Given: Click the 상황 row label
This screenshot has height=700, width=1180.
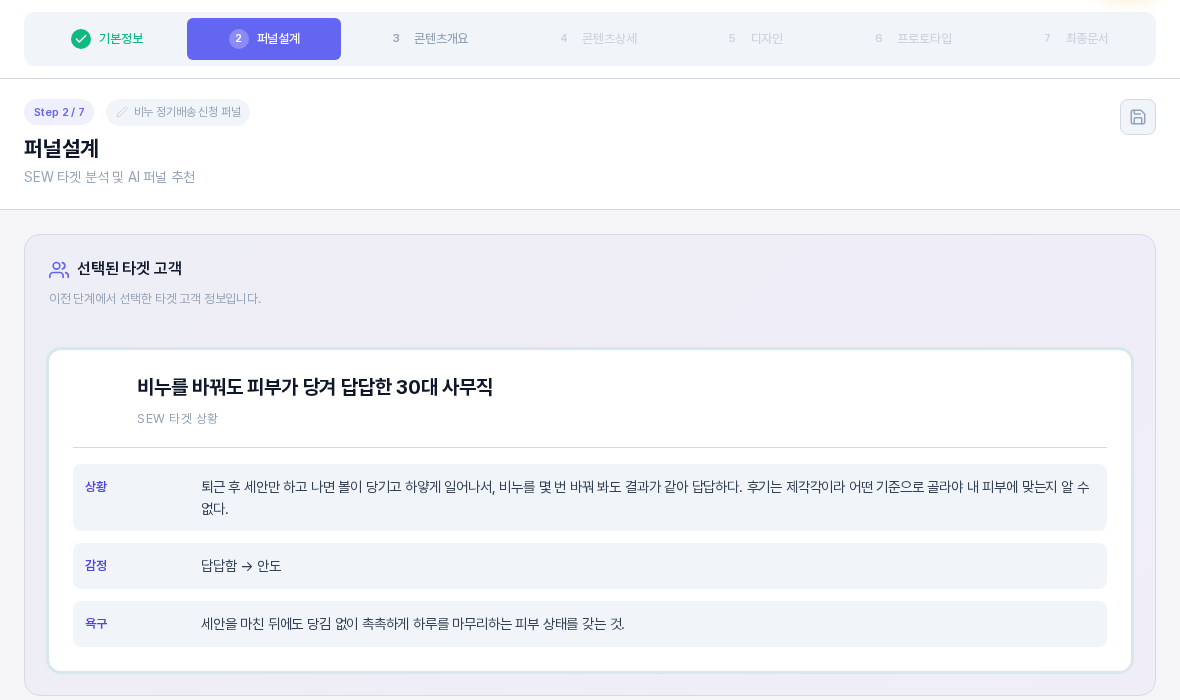Looking at the screenshot, I should click(x=96, y=487).
